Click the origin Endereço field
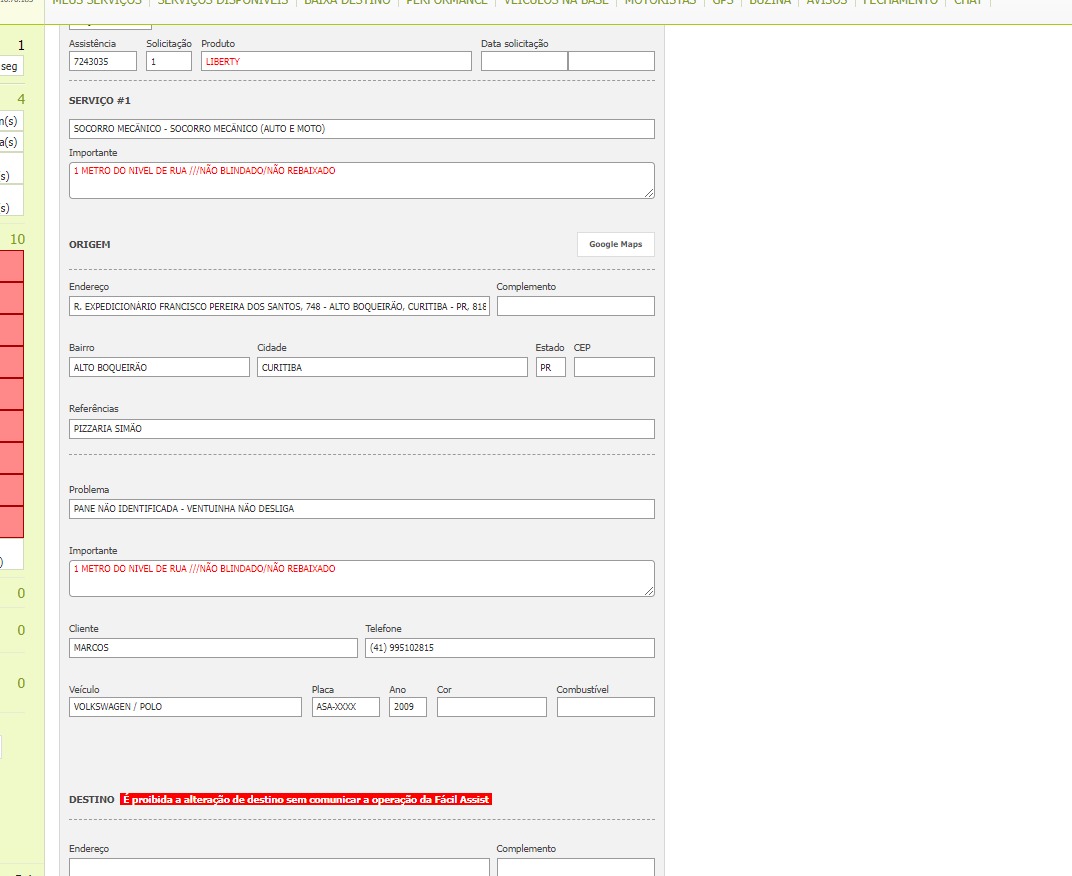 click(279, 306)
